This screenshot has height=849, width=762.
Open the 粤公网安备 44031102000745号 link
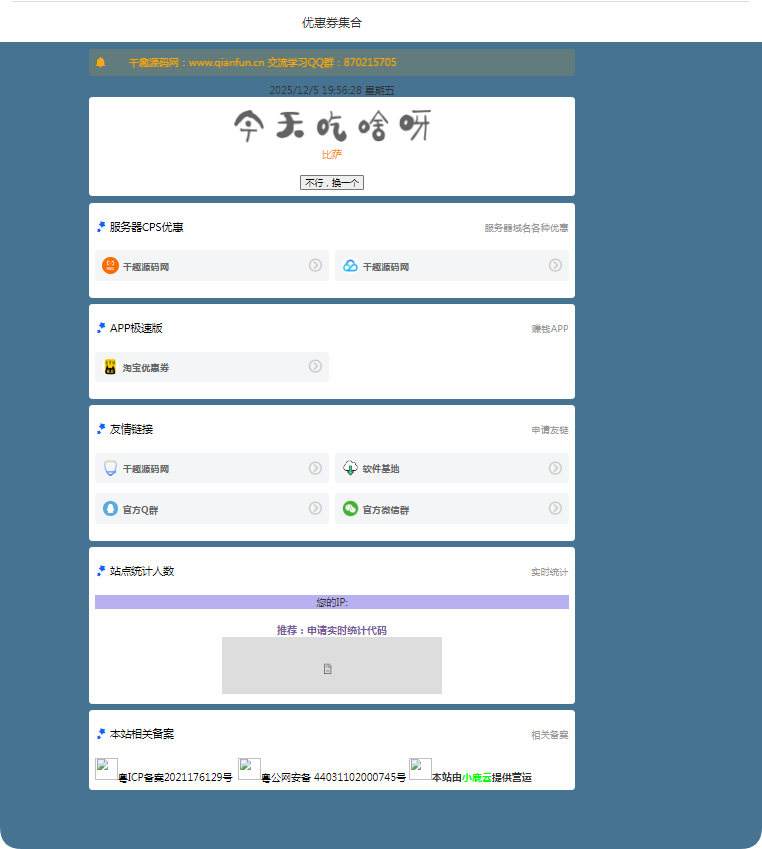[x=334, y=778]
